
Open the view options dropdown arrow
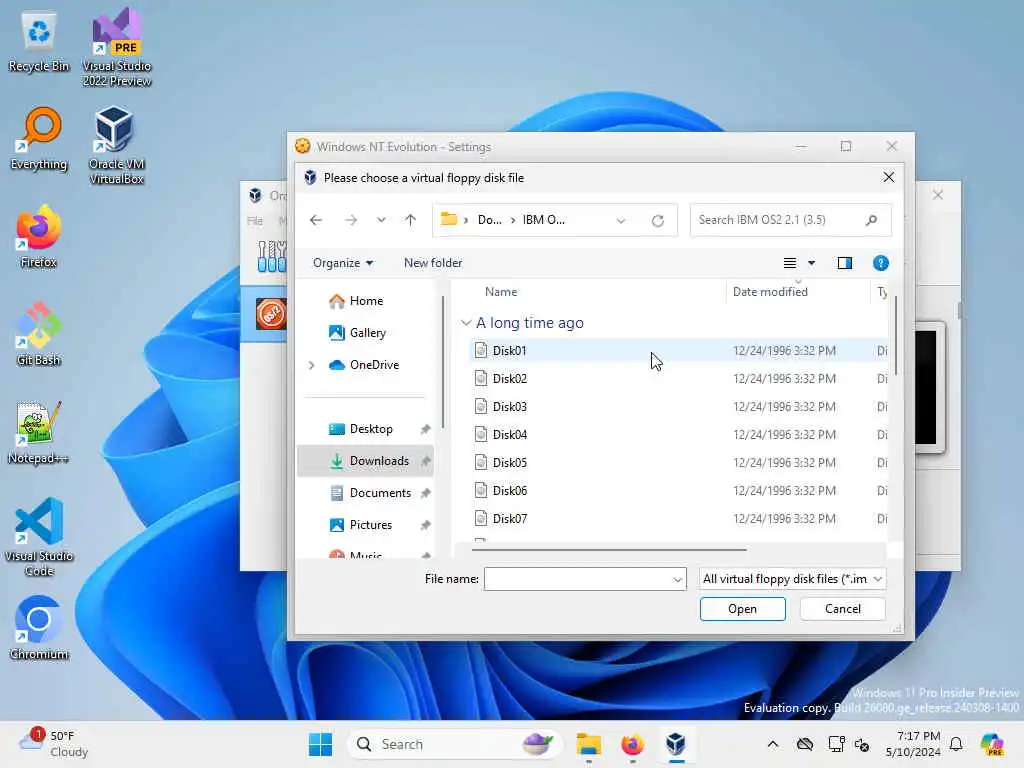point(812,263)
